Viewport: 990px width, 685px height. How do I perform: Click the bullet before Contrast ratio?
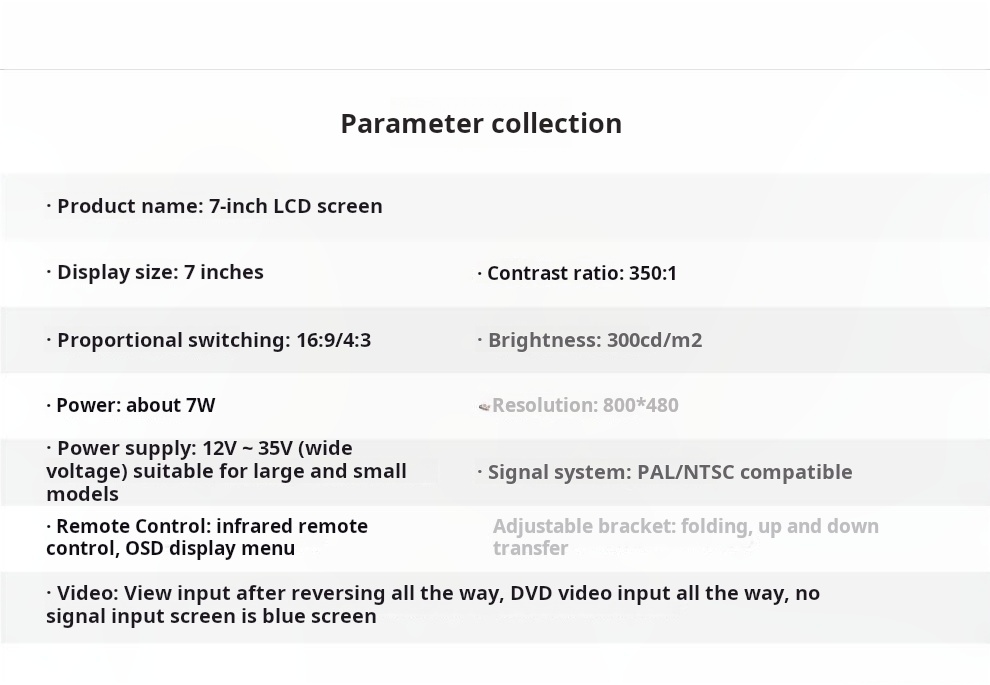click(480, 273)
